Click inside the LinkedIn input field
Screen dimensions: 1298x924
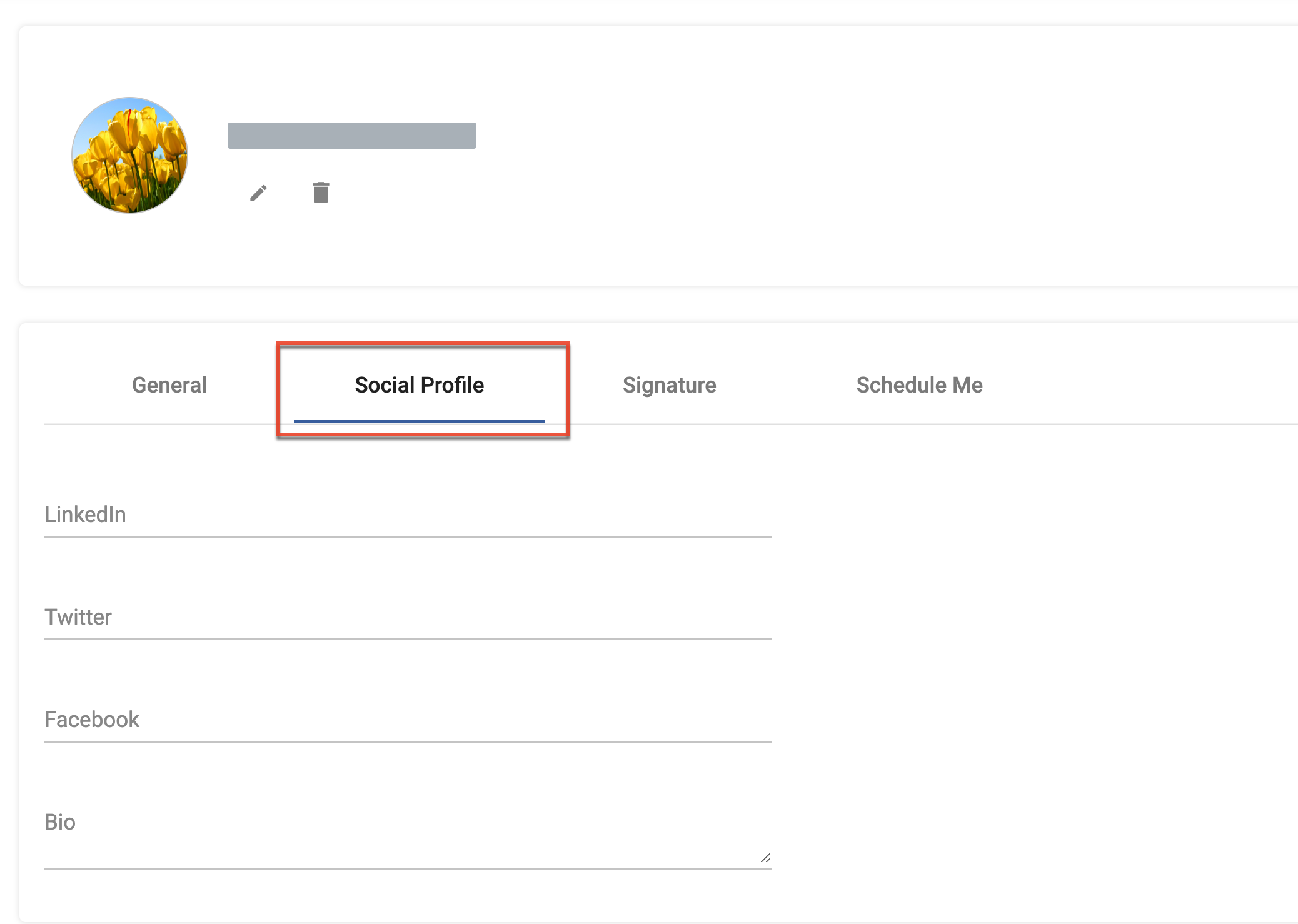[x=406, y=519]
